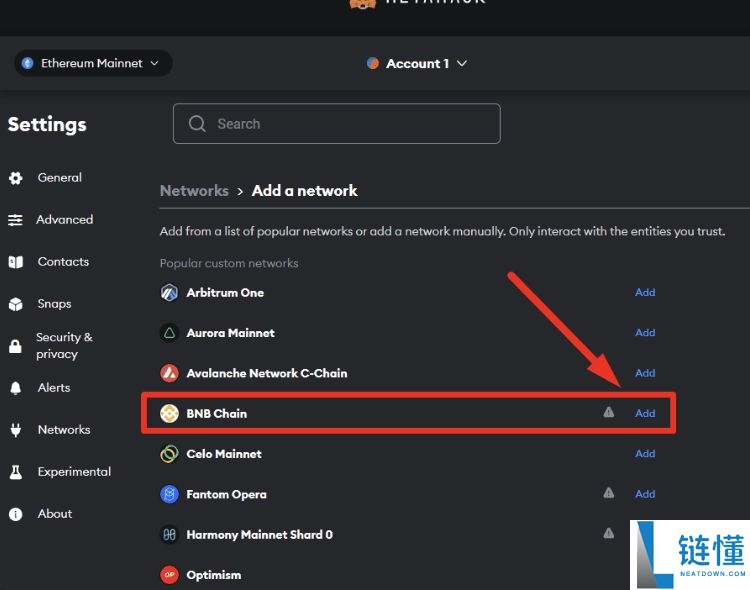Click the Account 1 avatar icon
This screenshot has width=750, height=590.
pyautogui.click(x=373, y=63)
